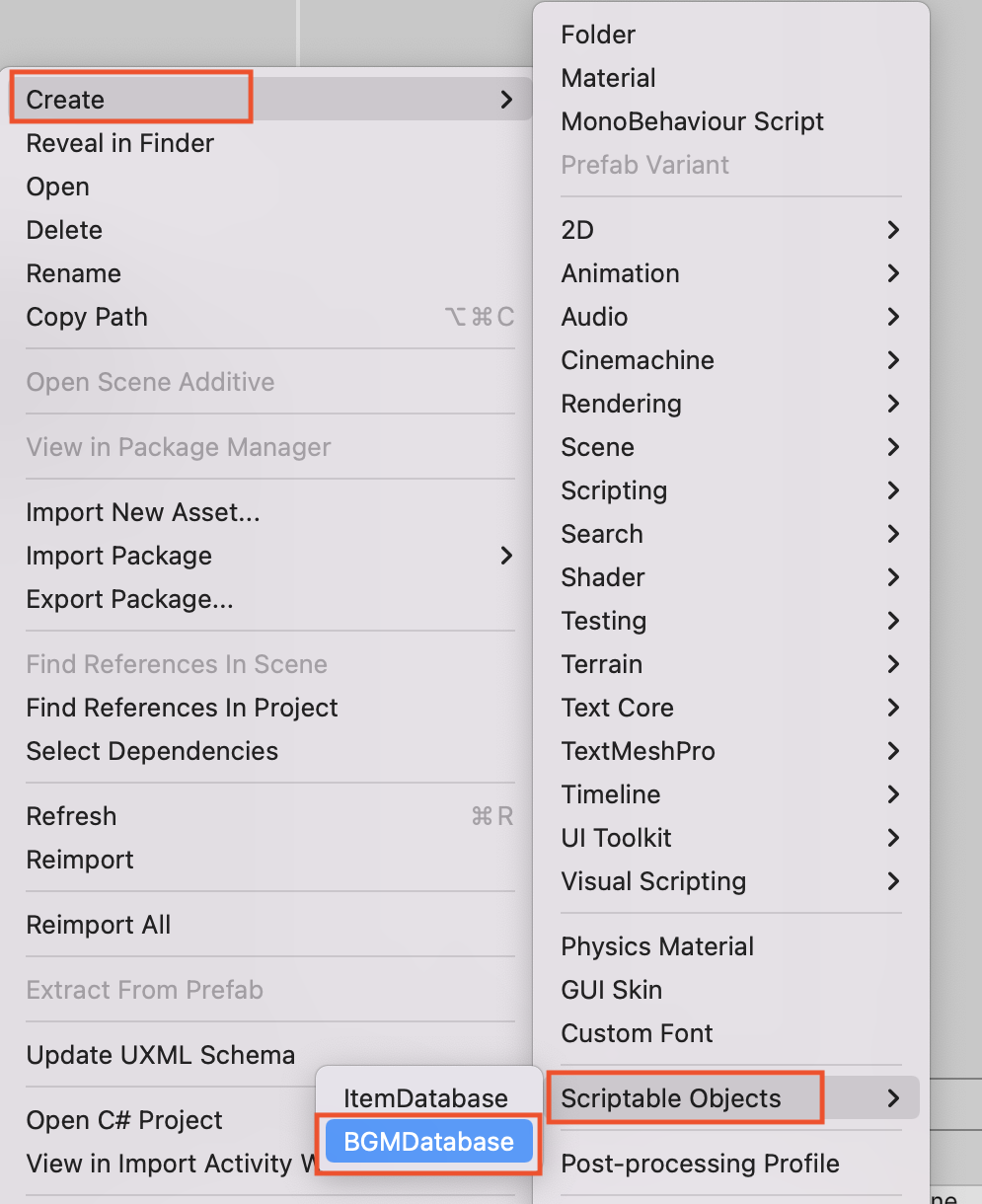Click Copy Path menu entry

click(x=87, y=317)
